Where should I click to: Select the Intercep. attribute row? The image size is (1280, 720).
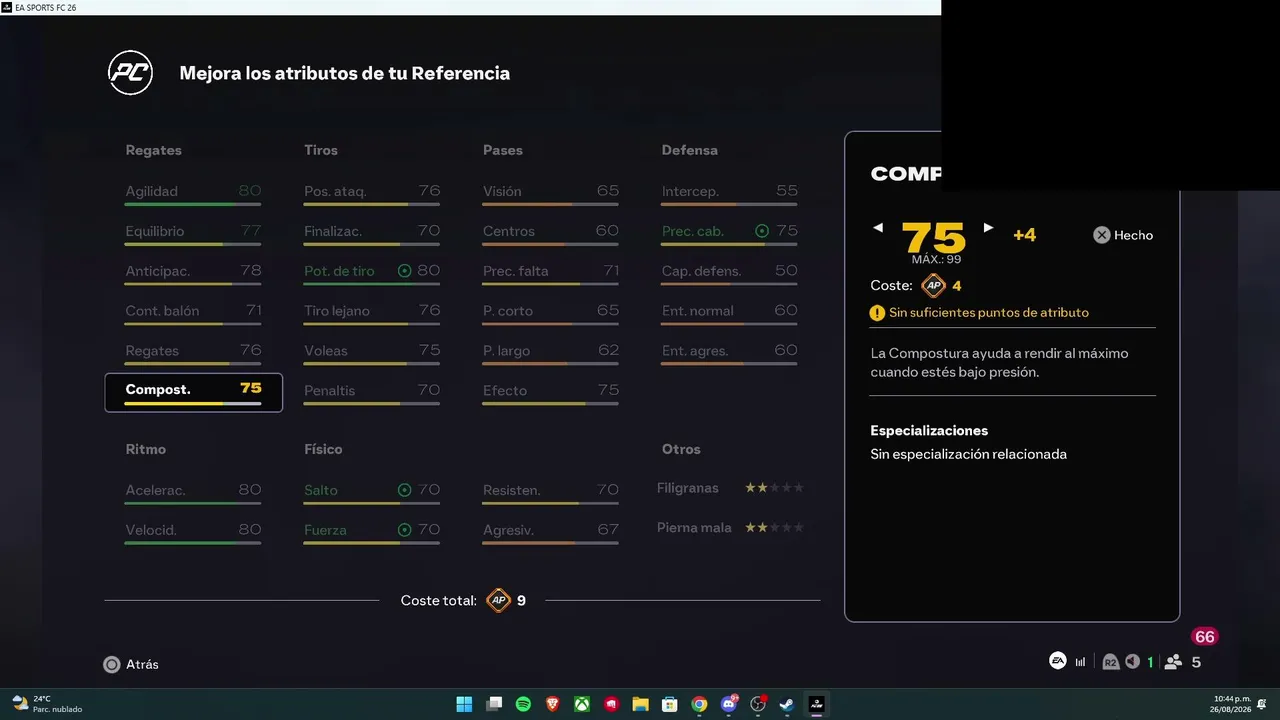729,193
